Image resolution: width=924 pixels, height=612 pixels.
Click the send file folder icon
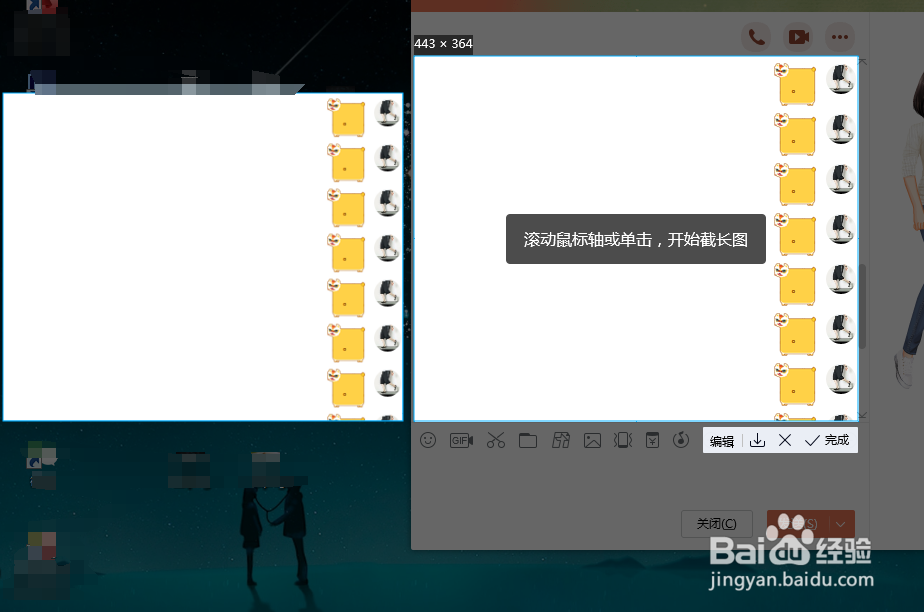click(528, 440)
